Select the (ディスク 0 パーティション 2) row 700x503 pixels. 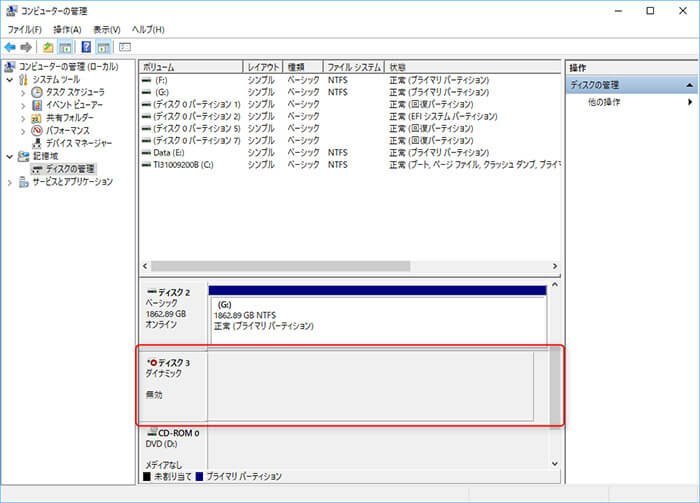[350, 116]
